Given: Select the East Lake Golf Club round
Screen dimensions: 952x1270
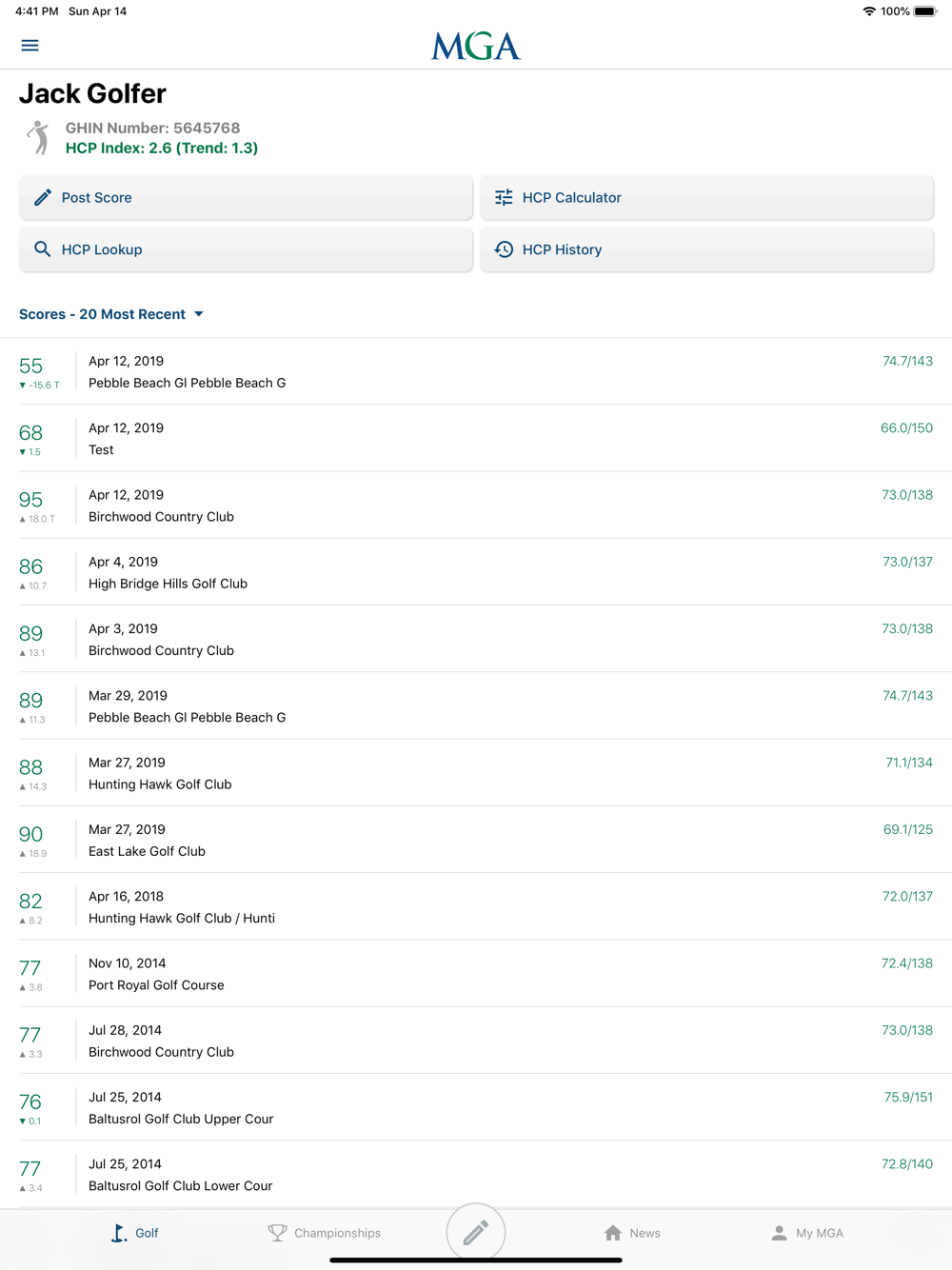Looking at the screenshot, I should [x=476, y=840].
